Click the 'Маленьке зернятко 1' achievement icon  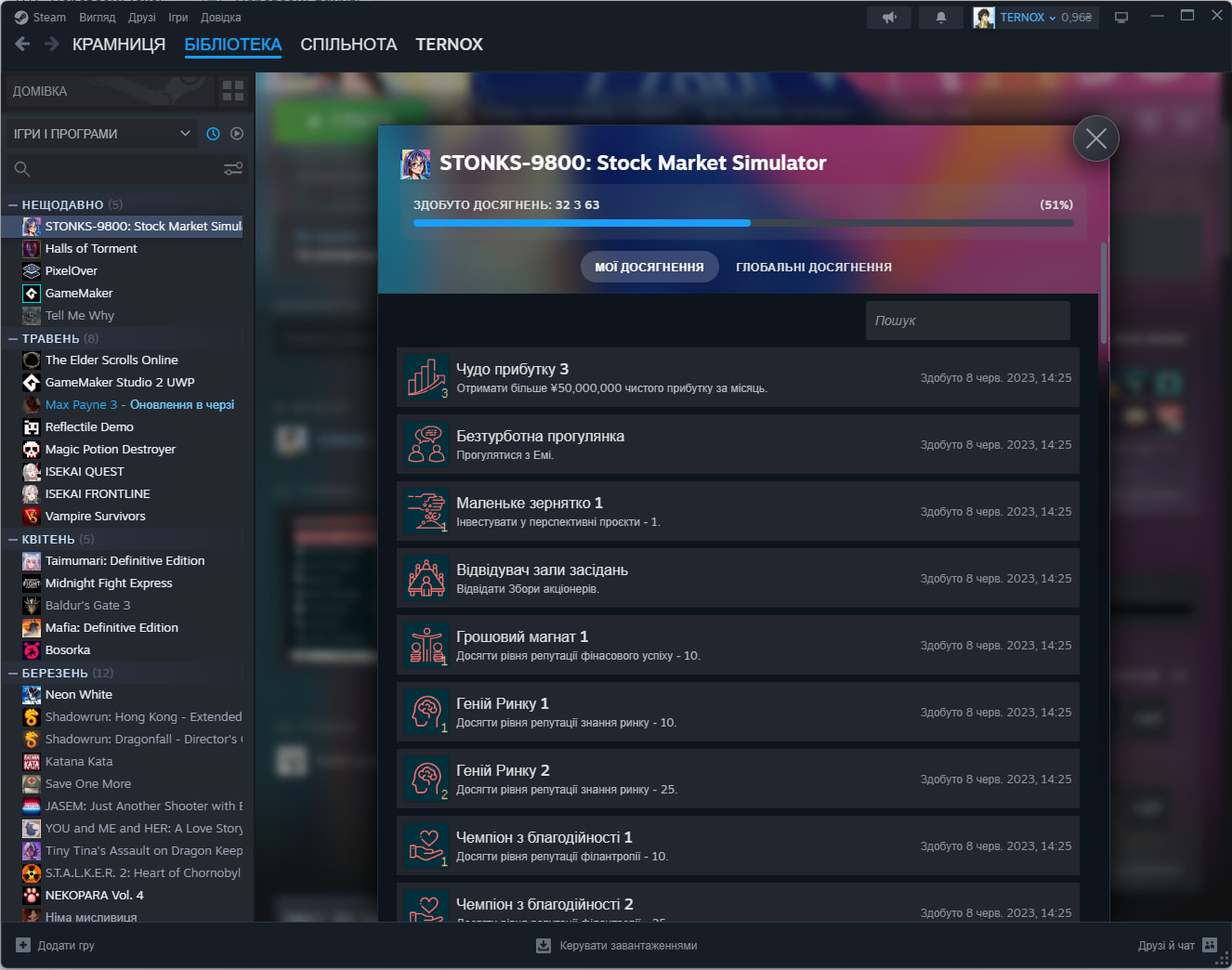pyautogui.click(x=427, y=511)
